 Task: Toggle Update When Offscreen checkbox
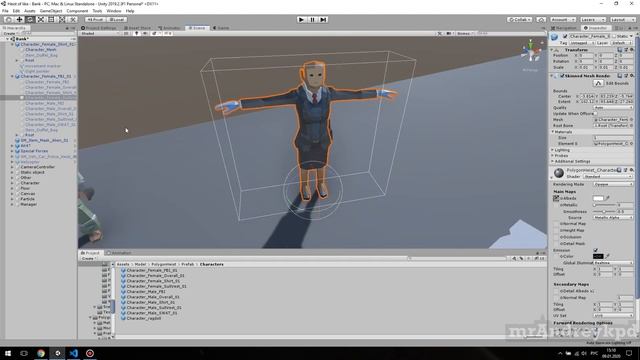596,113
